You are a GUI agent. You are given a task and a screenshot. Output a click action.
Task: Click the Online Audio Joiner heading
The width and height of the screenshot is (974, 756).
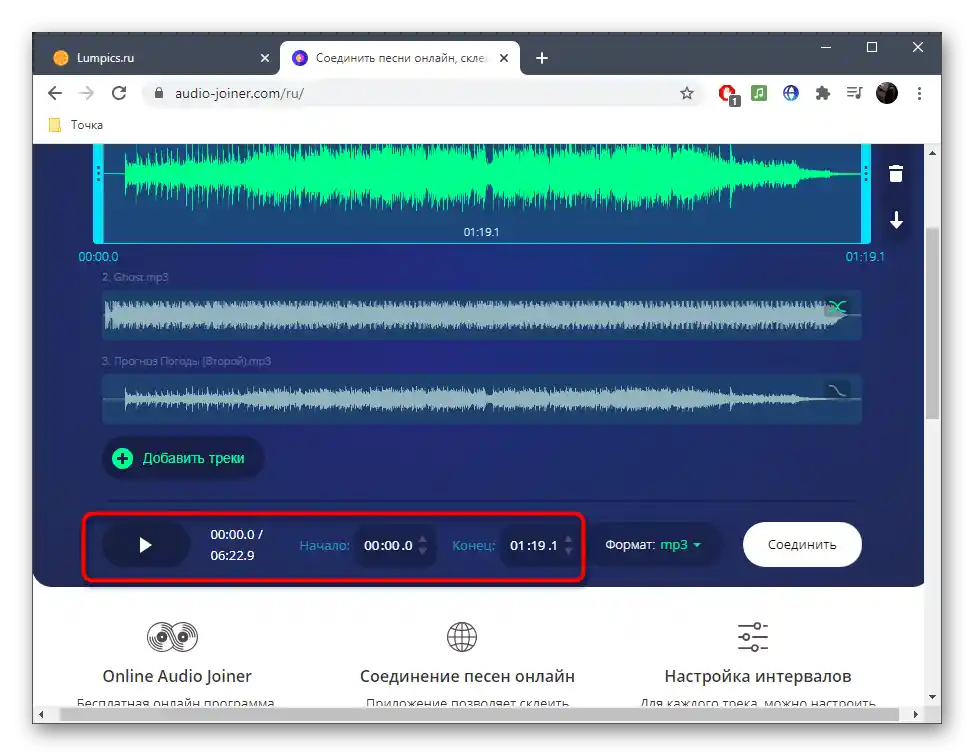coord(177,676)
